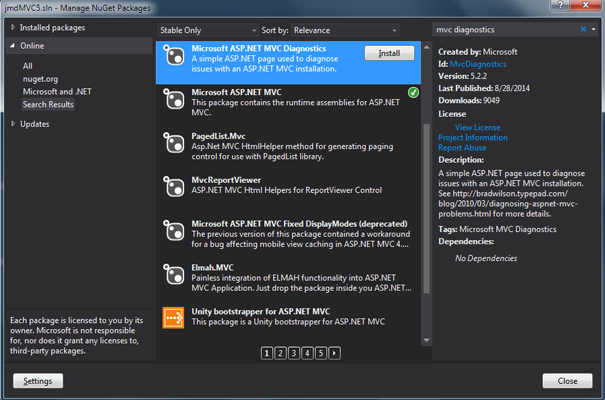The height and width of the screenshot is (400, 605).
Task: Open the MvcDiagnostics Id link
Action: tap(478, 64)
